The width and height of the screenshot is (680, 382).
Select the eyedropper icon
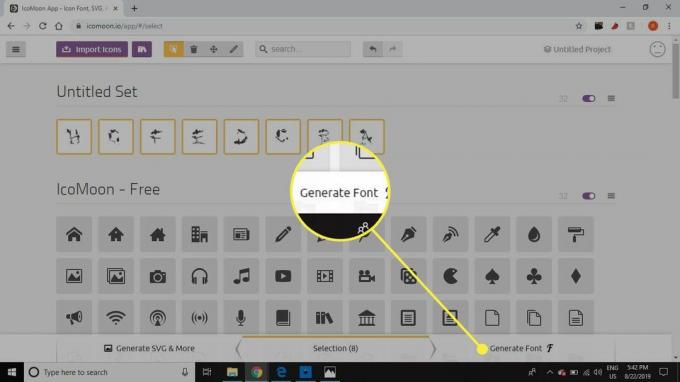492,235
